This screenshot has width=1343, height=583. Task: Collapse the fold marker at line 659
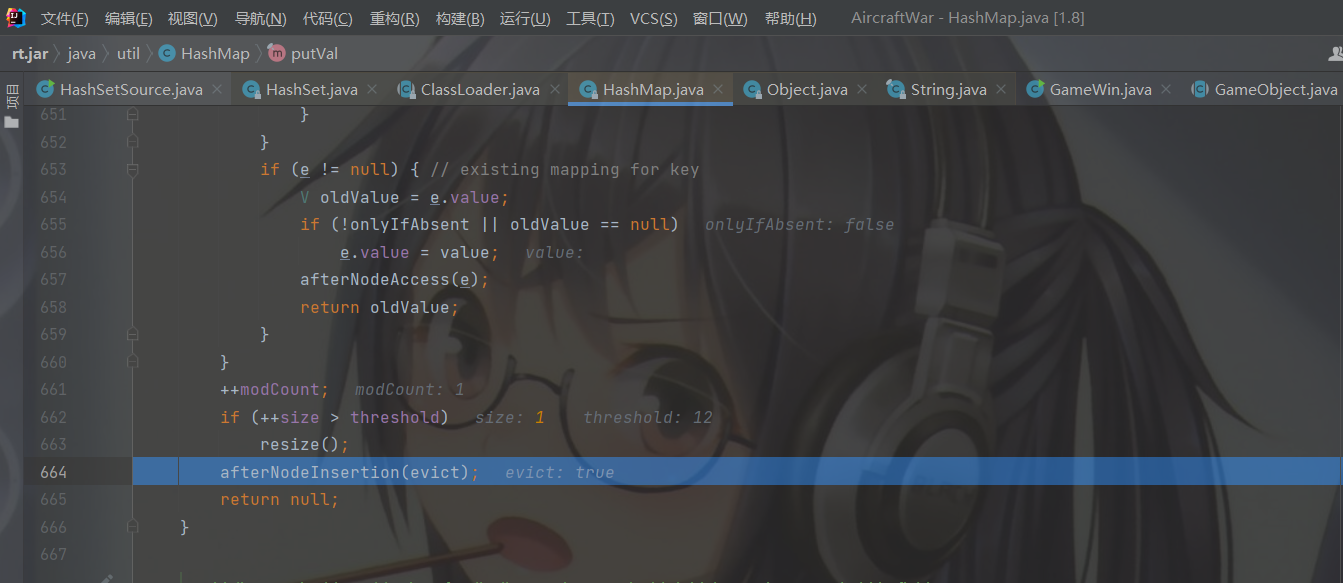point(133,336)
